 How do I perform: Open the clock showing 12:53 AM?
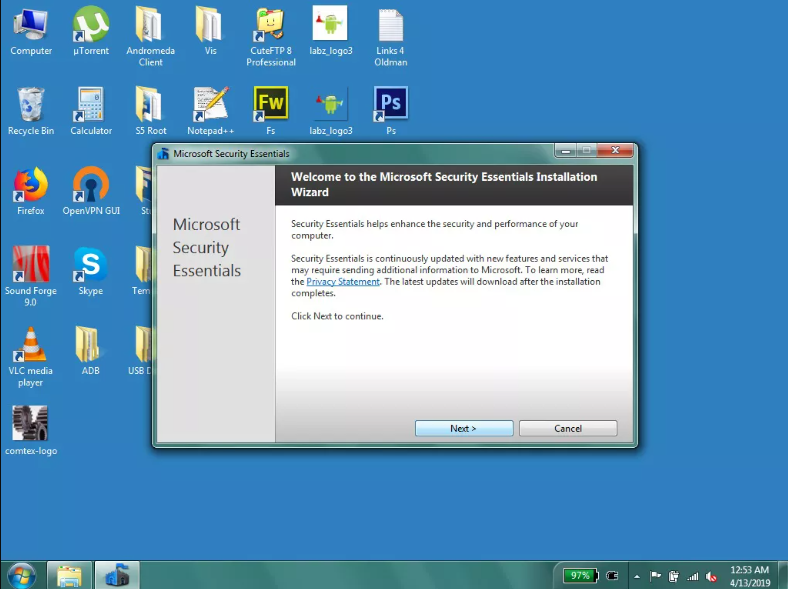749,576
